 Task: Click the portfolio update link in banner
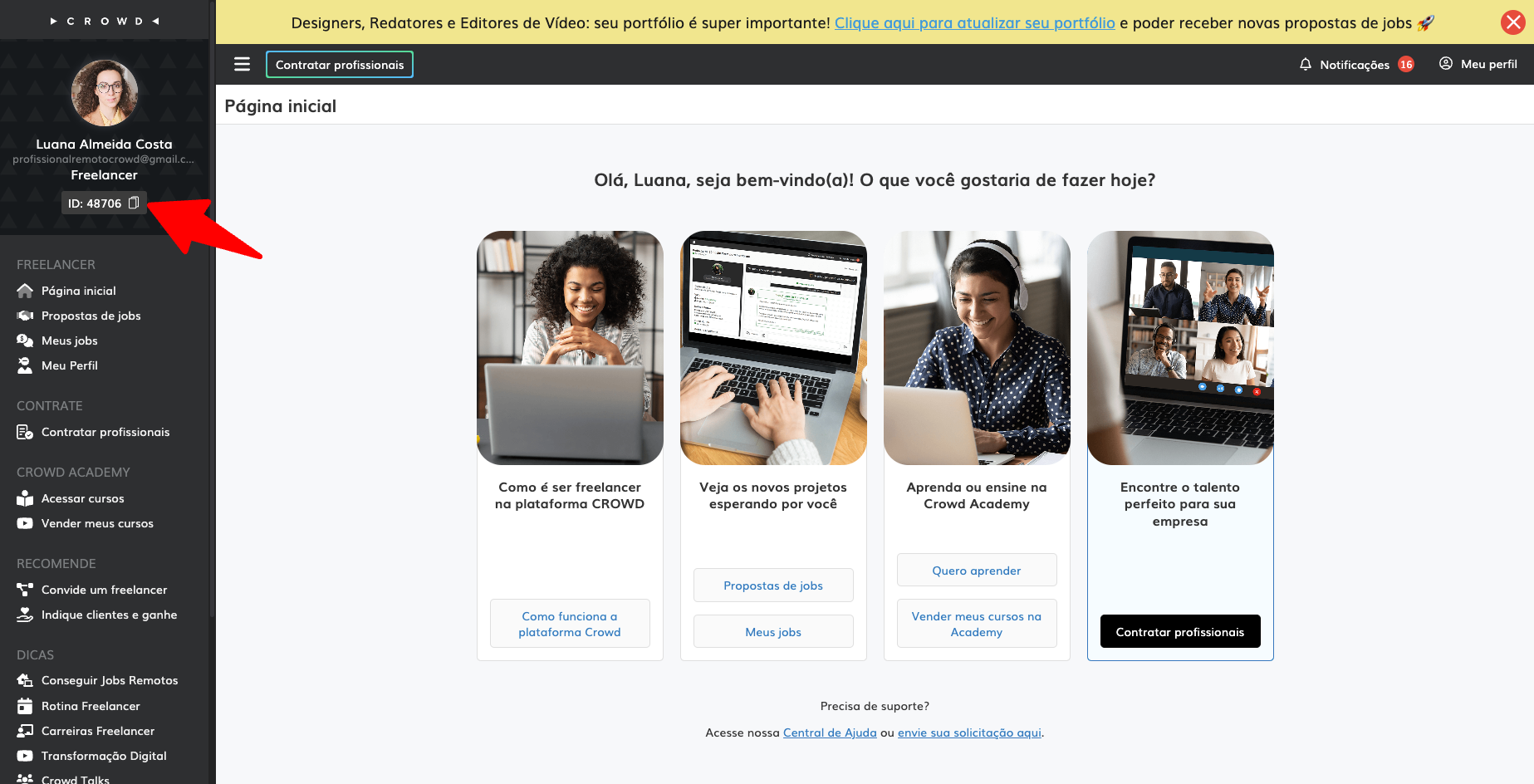click(x=975, y=23)
